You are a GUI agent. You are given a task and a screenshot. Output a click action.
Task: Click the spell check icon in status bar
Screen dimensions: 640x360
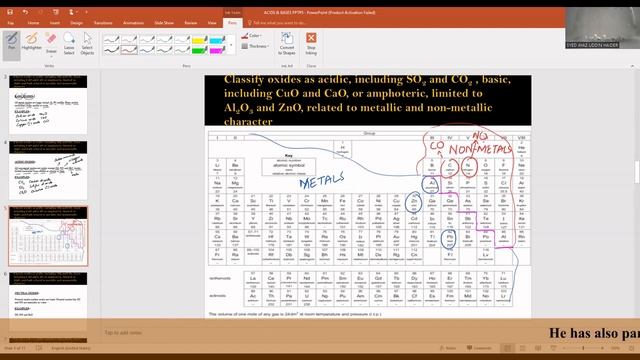[x=39, y=348]
